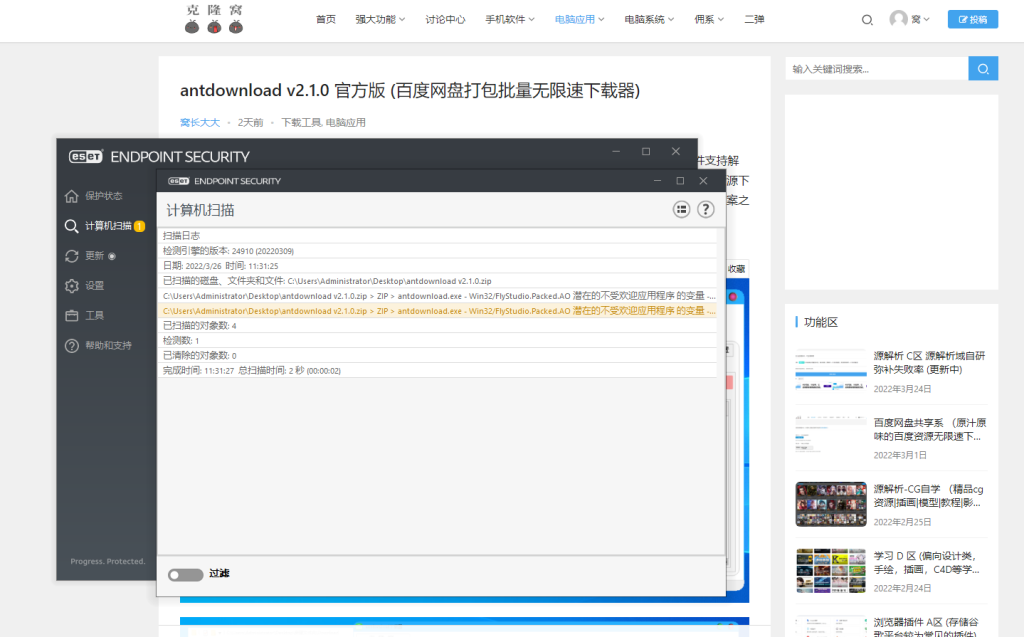
Task: Toggle the 过滤 filter switch
Action: click(185, 574)
